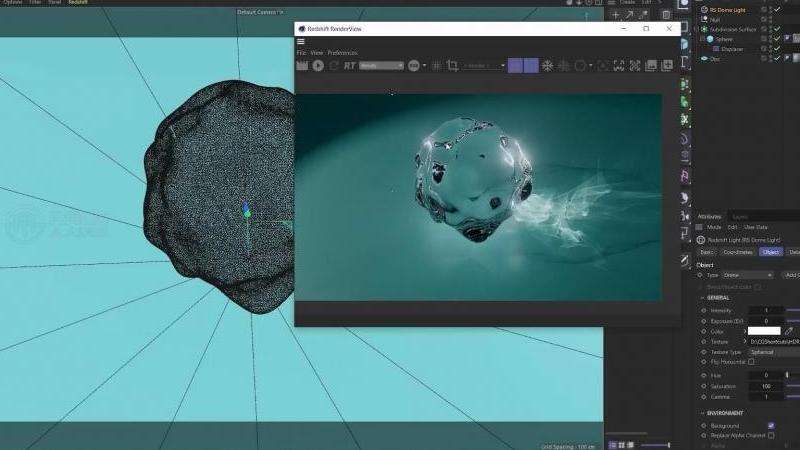Collapse the Subdivision Surface hierarchy
800x450 pixels.
tap(697, 29)
